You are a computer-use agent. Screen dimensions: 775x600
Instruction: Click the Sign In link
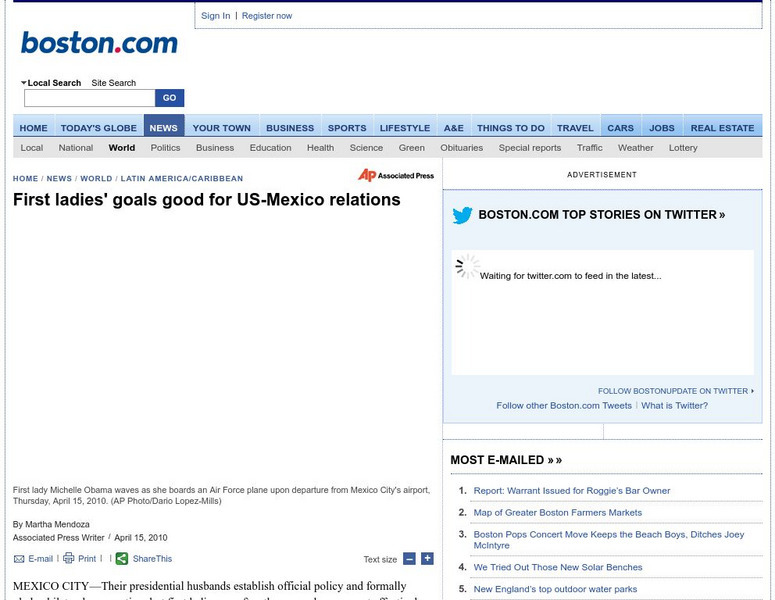[x=215, y=16]
